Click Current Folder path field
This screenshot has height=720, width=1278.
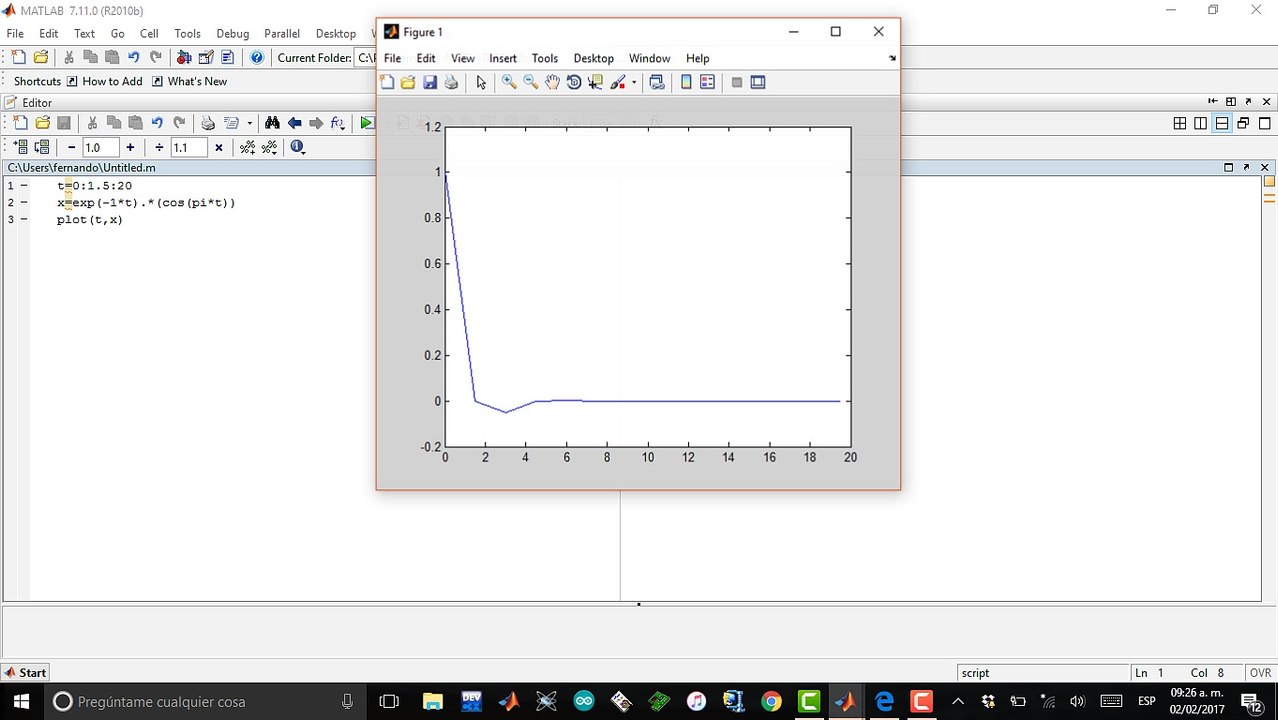pos(367,58)
